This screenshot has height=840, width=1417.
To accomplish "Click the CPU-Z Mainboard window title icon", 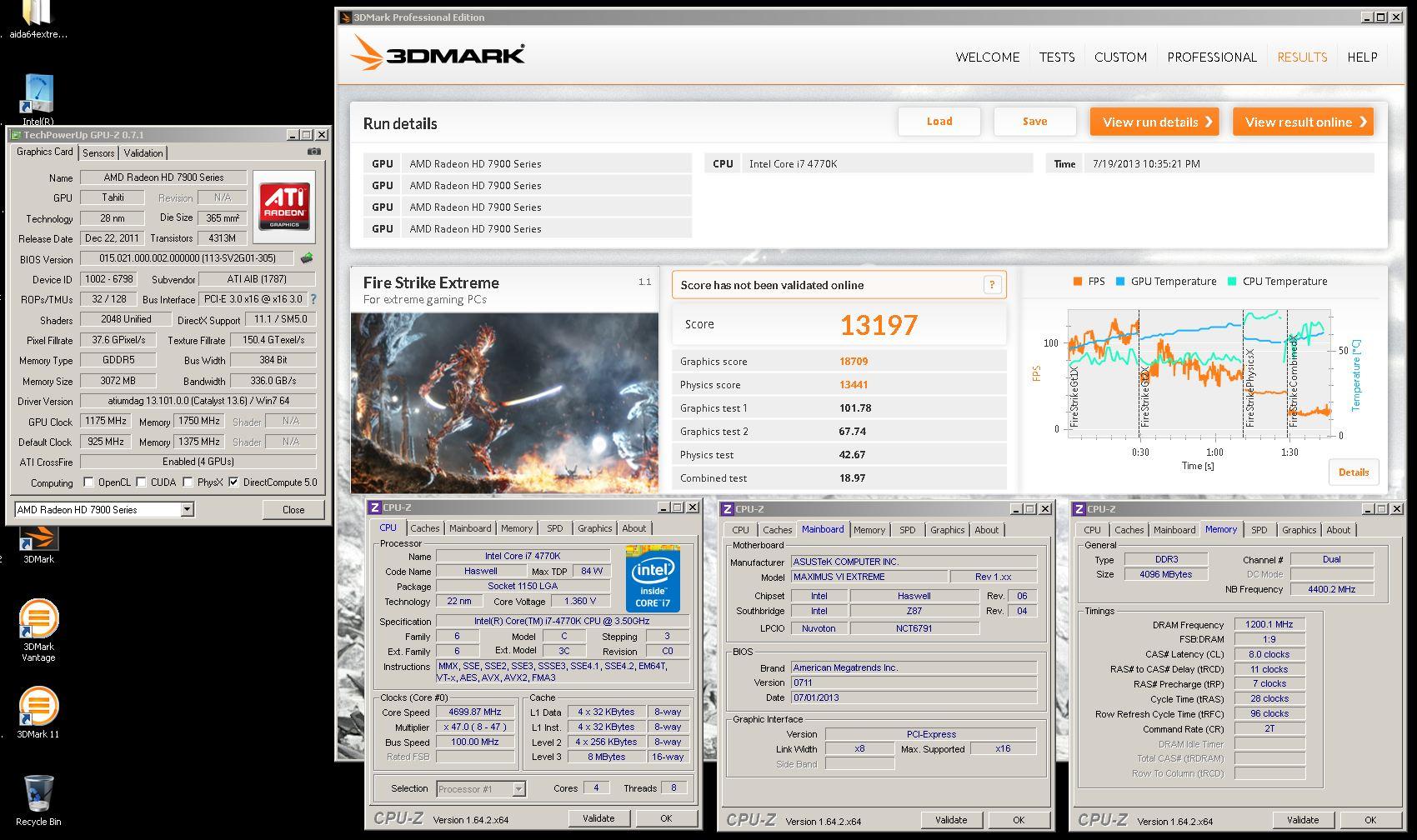I will [727, 508].
